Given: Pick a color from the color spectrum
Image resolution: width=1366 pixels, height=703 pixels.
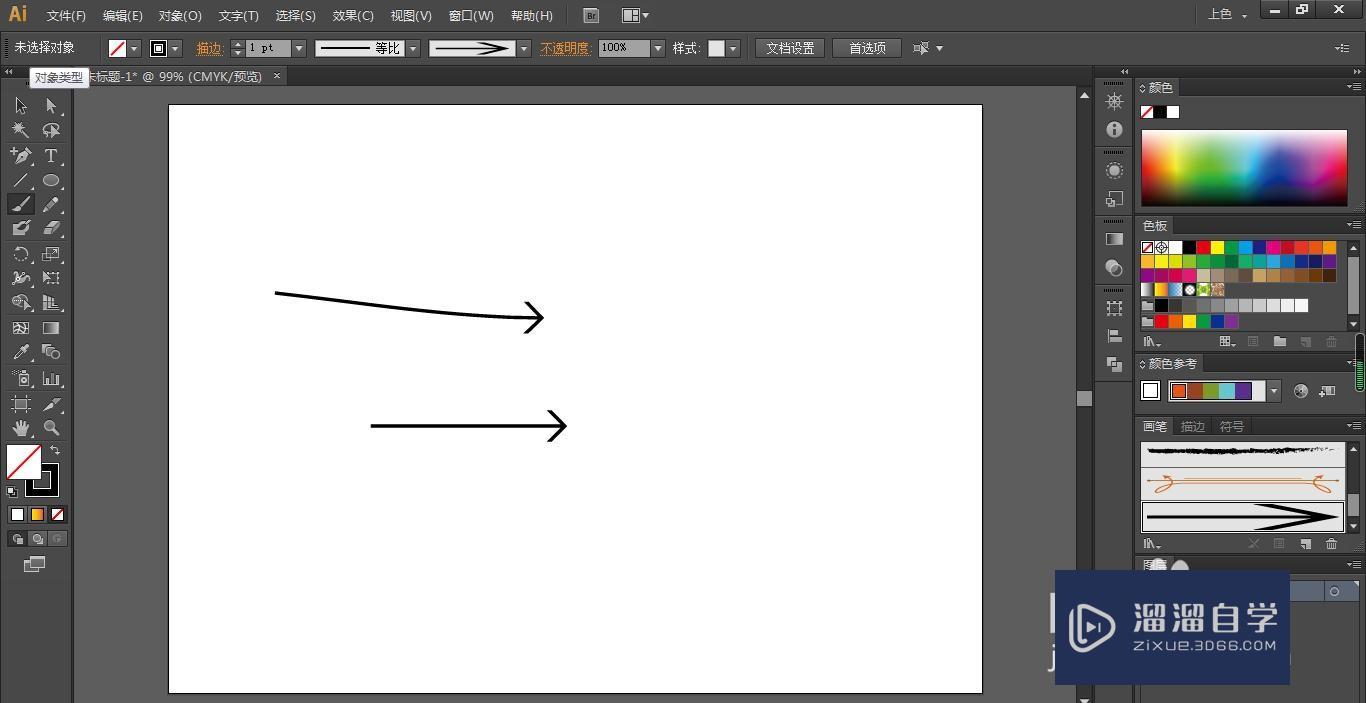Looking at the screenshot, I should coord(1244,168).
